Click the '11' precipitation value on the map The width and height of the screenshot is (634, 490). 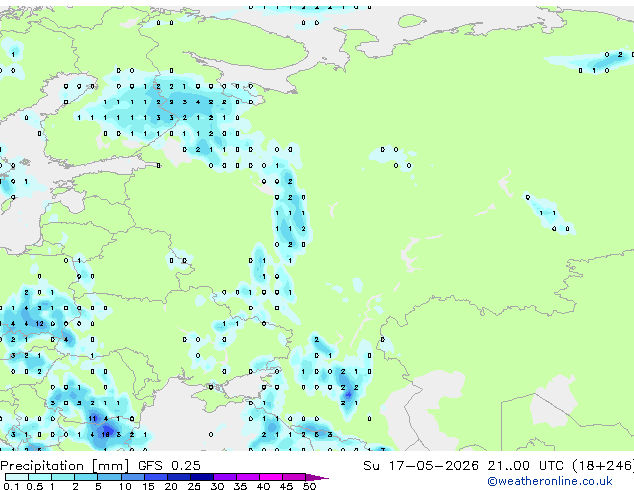92,418
